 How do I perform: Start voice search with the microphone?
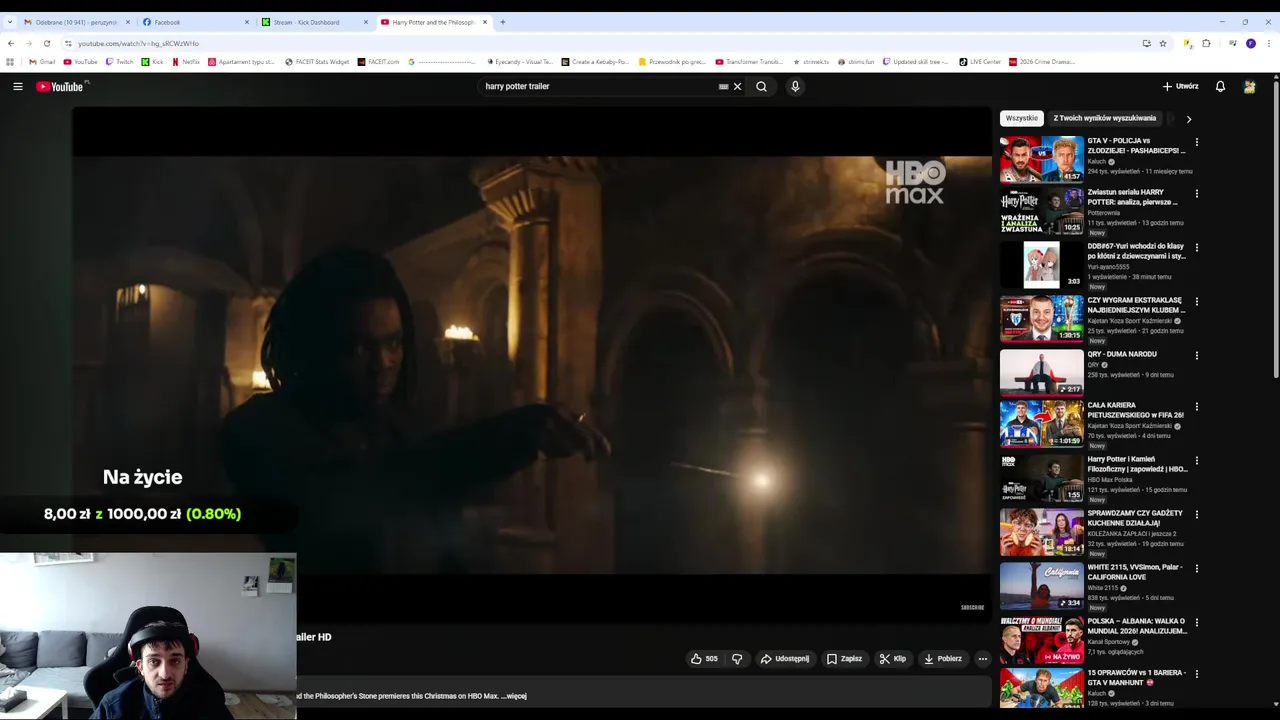(x=795, y=86)
